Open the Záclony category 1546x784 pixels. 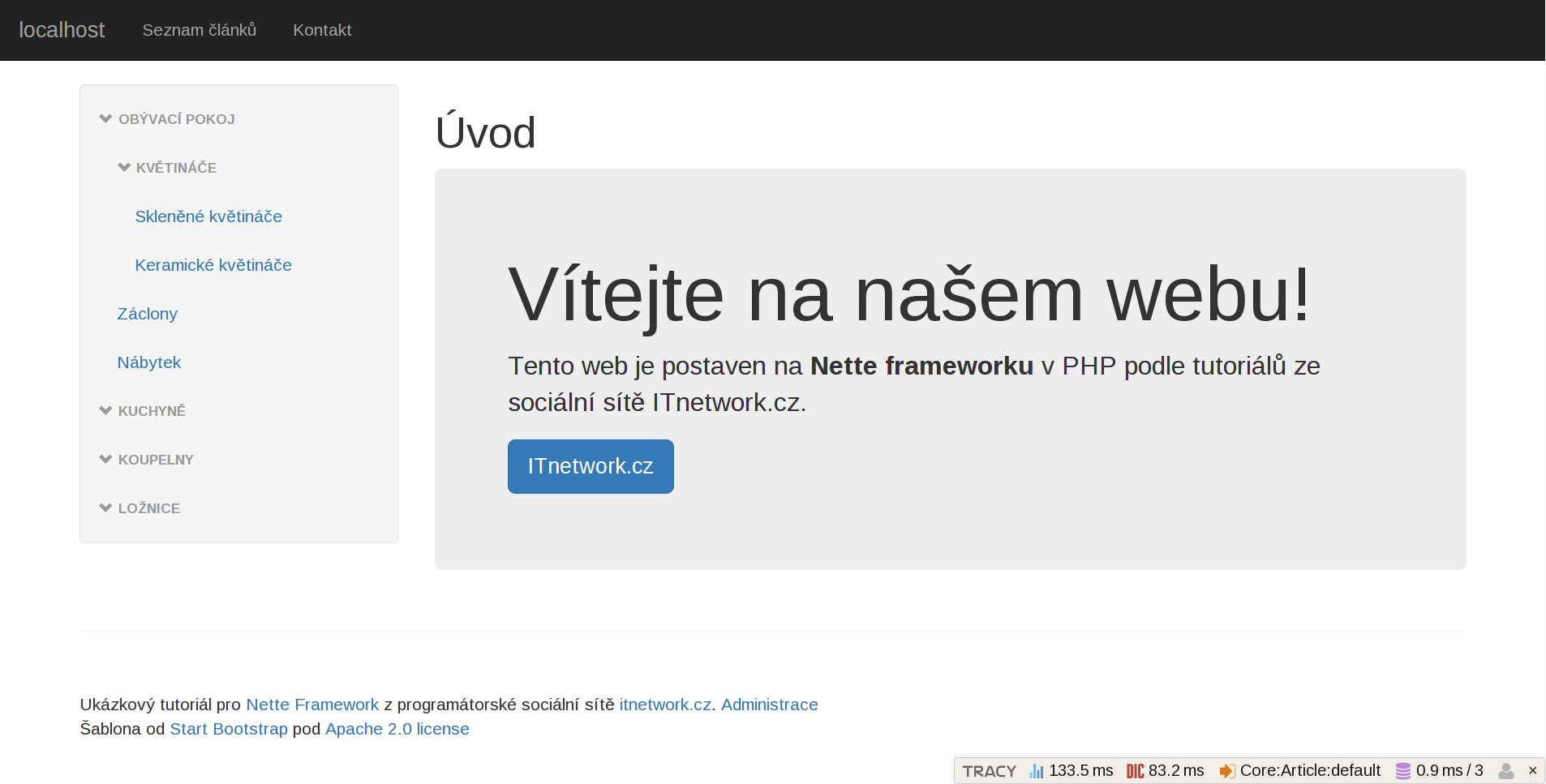point(147,314)
